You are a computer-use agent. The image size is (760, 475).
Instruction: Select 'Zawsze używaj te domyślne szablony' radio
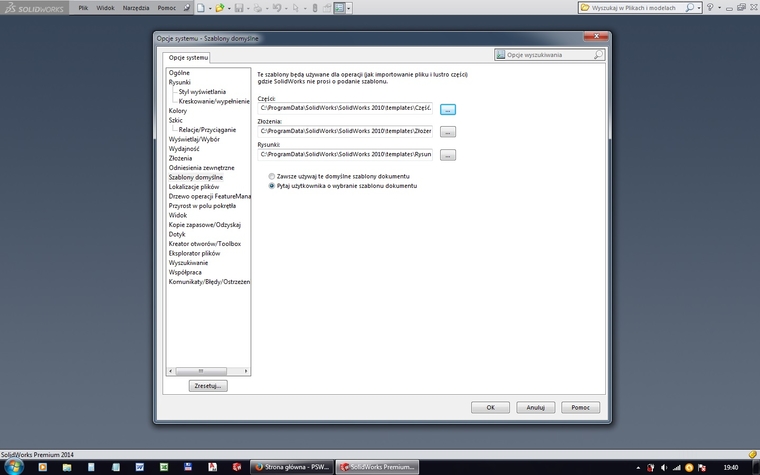[x=271, y=176]
